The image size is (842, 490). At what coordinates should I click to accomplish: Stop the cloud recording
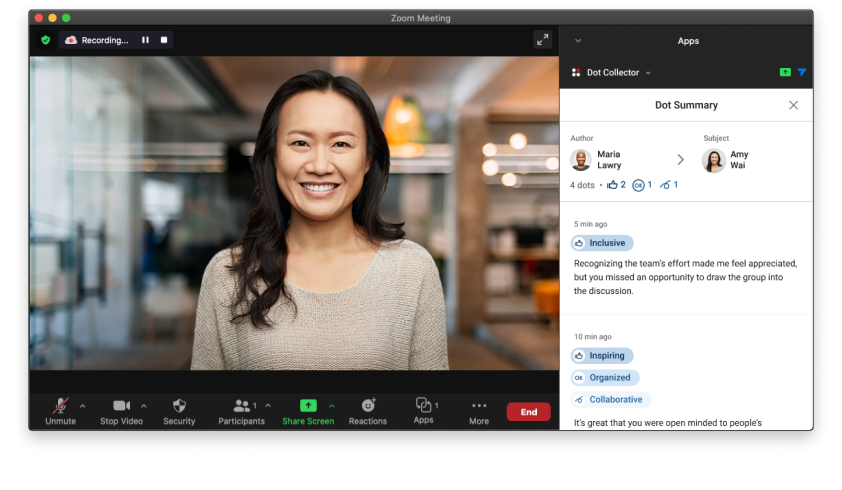(x=164, y=40)
